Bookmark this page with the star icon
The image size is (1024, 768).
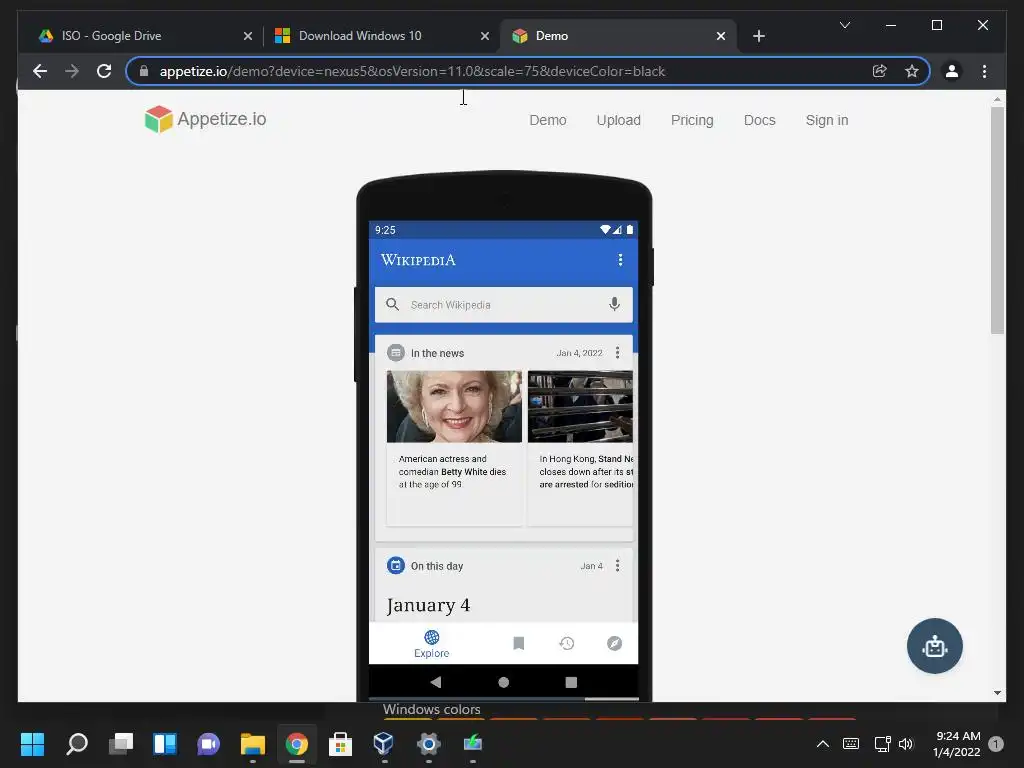tap(912, 71)
